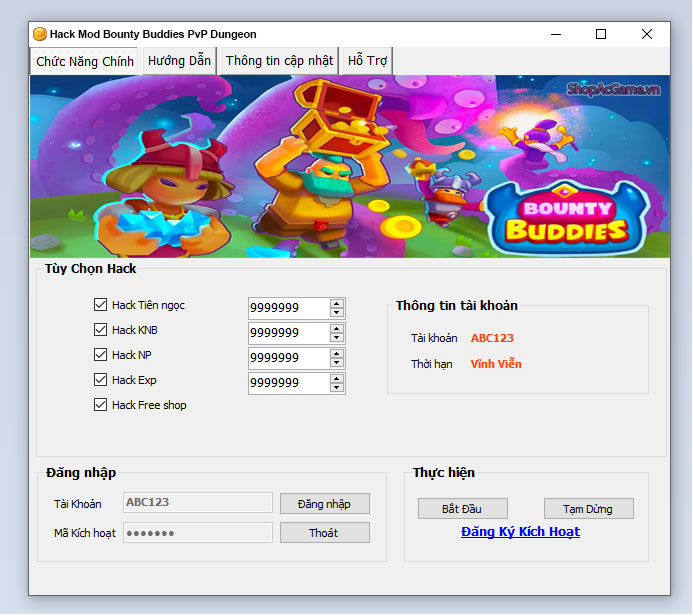Click the Thoát button

click(x=325, y=533)
